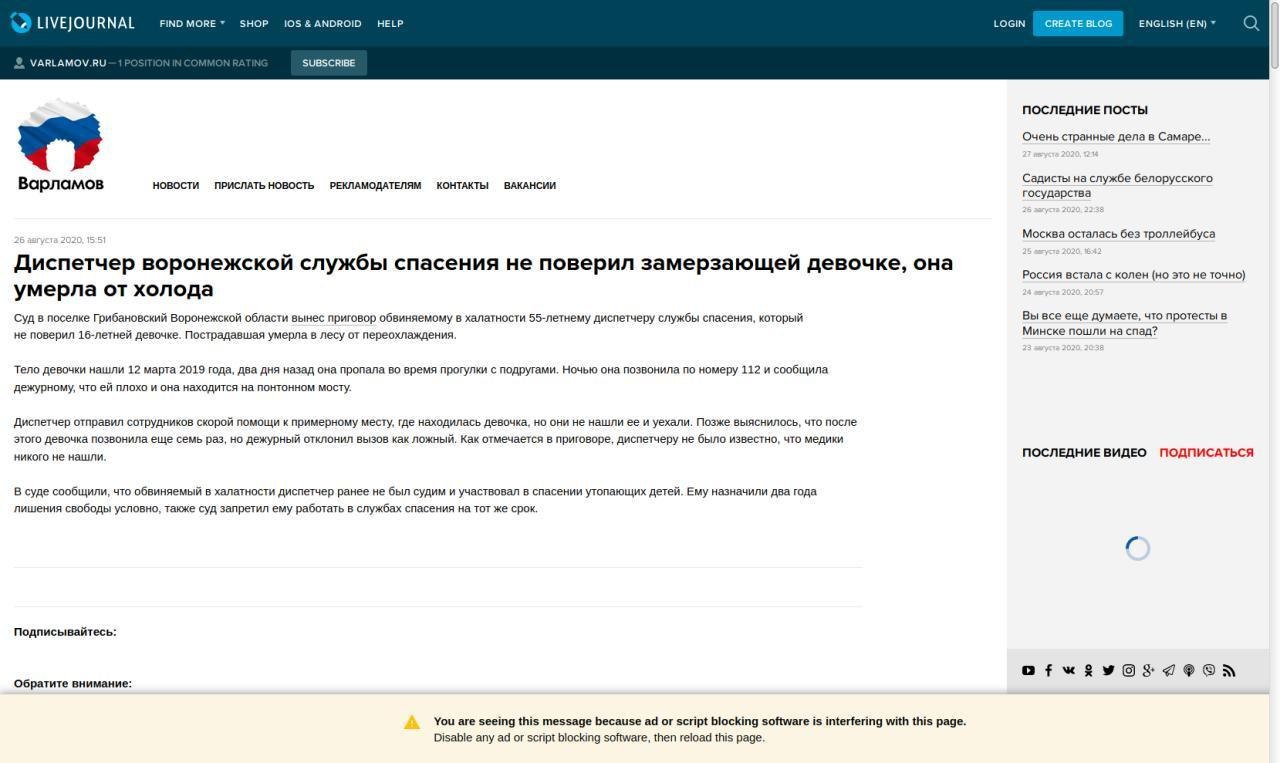Open post Москва осталась без троллейбуса

tap(1118, 234)
